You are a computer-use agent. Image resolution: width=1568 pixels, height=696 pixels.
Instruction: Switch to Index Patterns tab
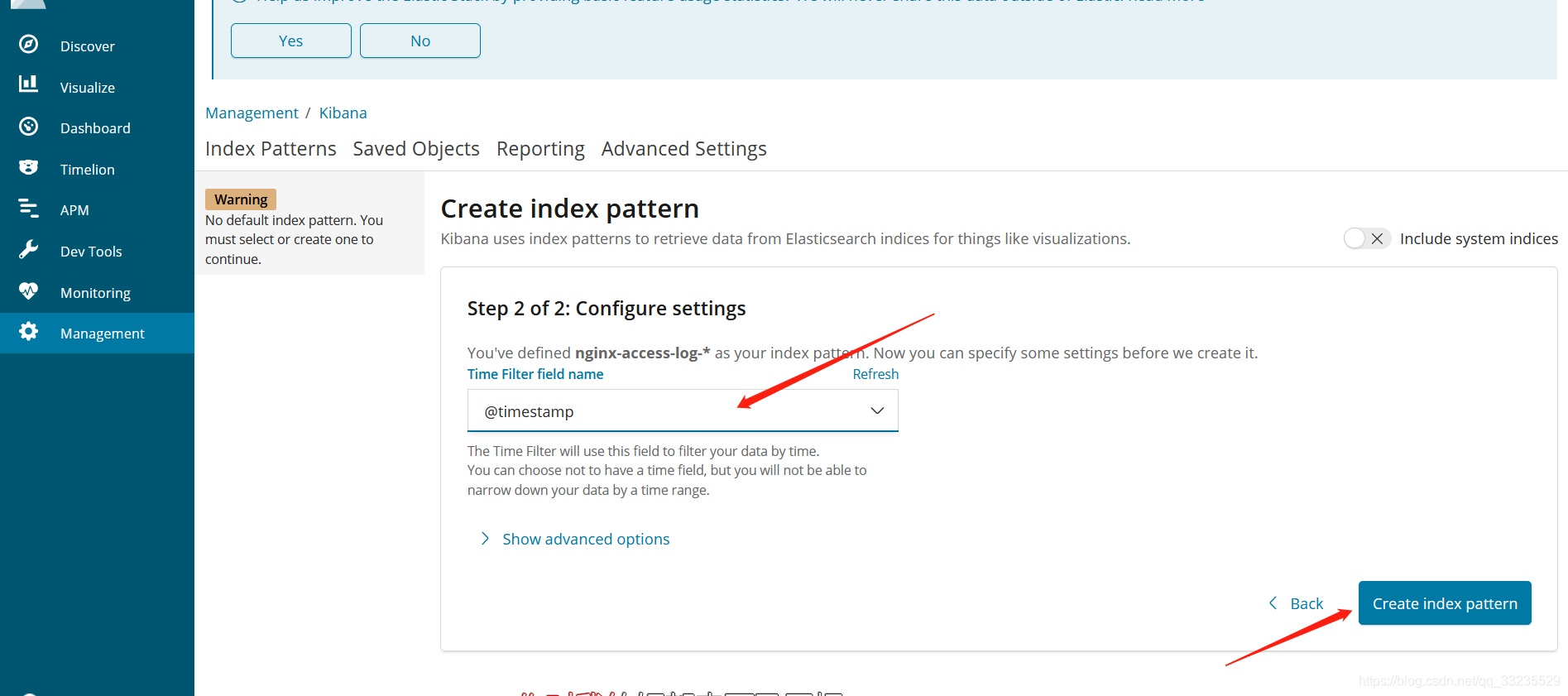coord(271,149)
